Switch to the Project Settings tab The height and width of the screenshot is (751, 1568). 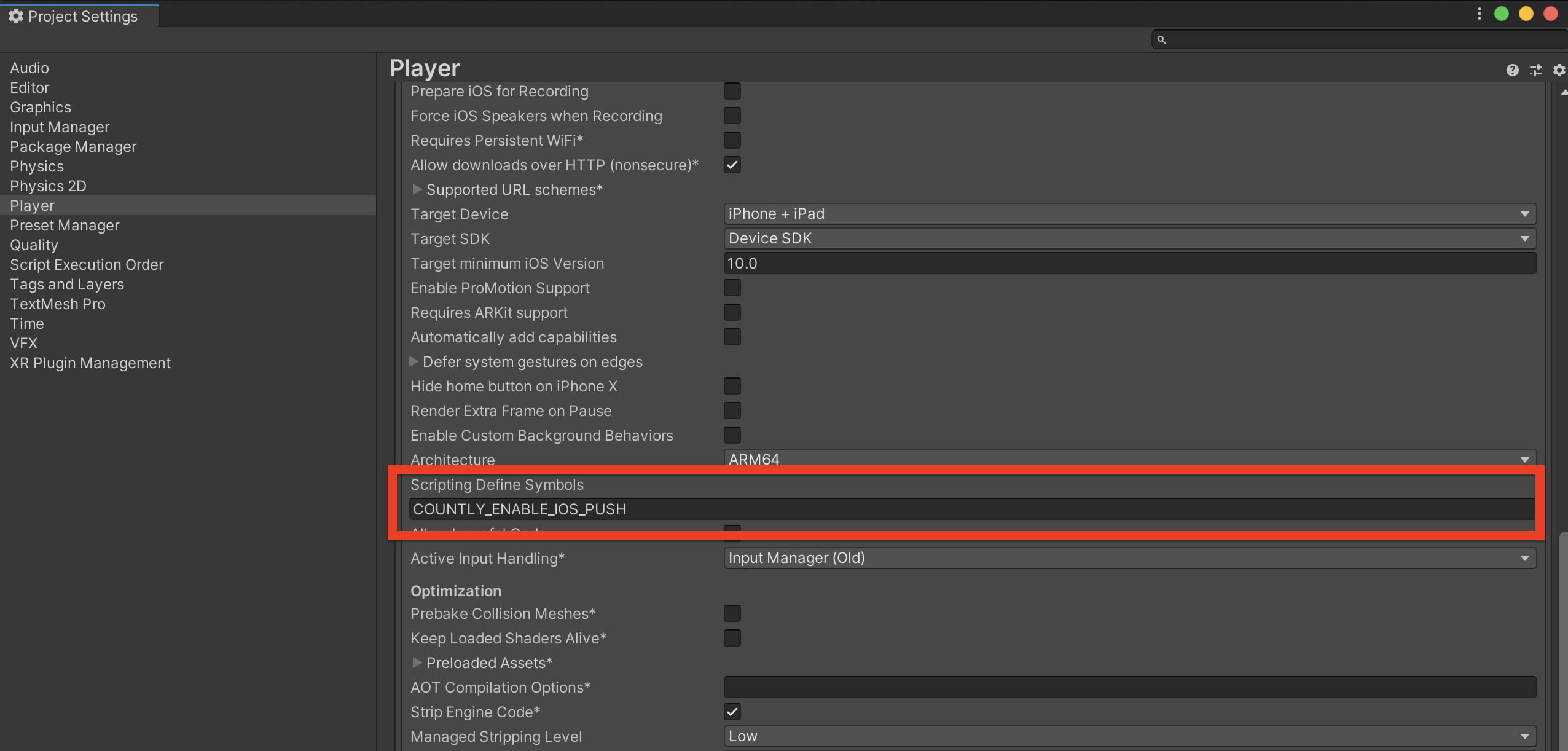79,16
